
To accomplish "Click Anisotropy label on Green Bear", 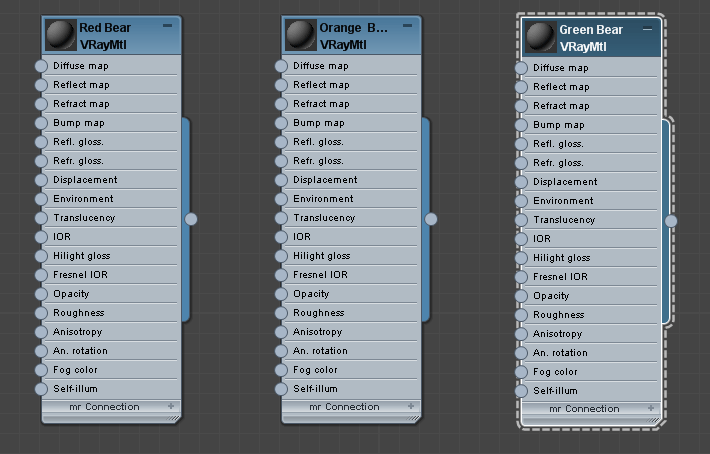I will [557, 334].
